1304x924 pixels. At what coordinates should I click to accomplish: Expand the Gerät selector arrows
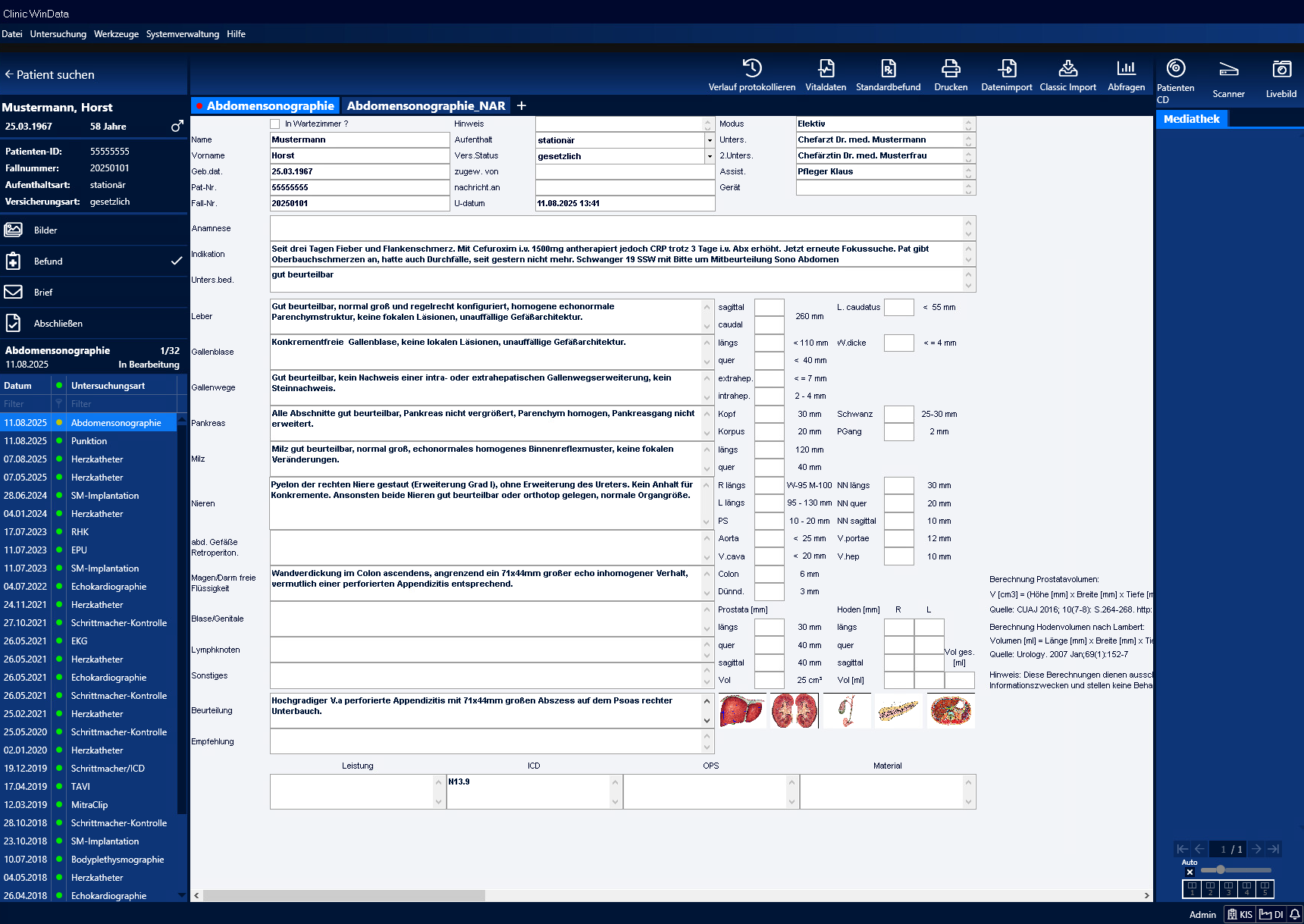click(x=968, y=187)
